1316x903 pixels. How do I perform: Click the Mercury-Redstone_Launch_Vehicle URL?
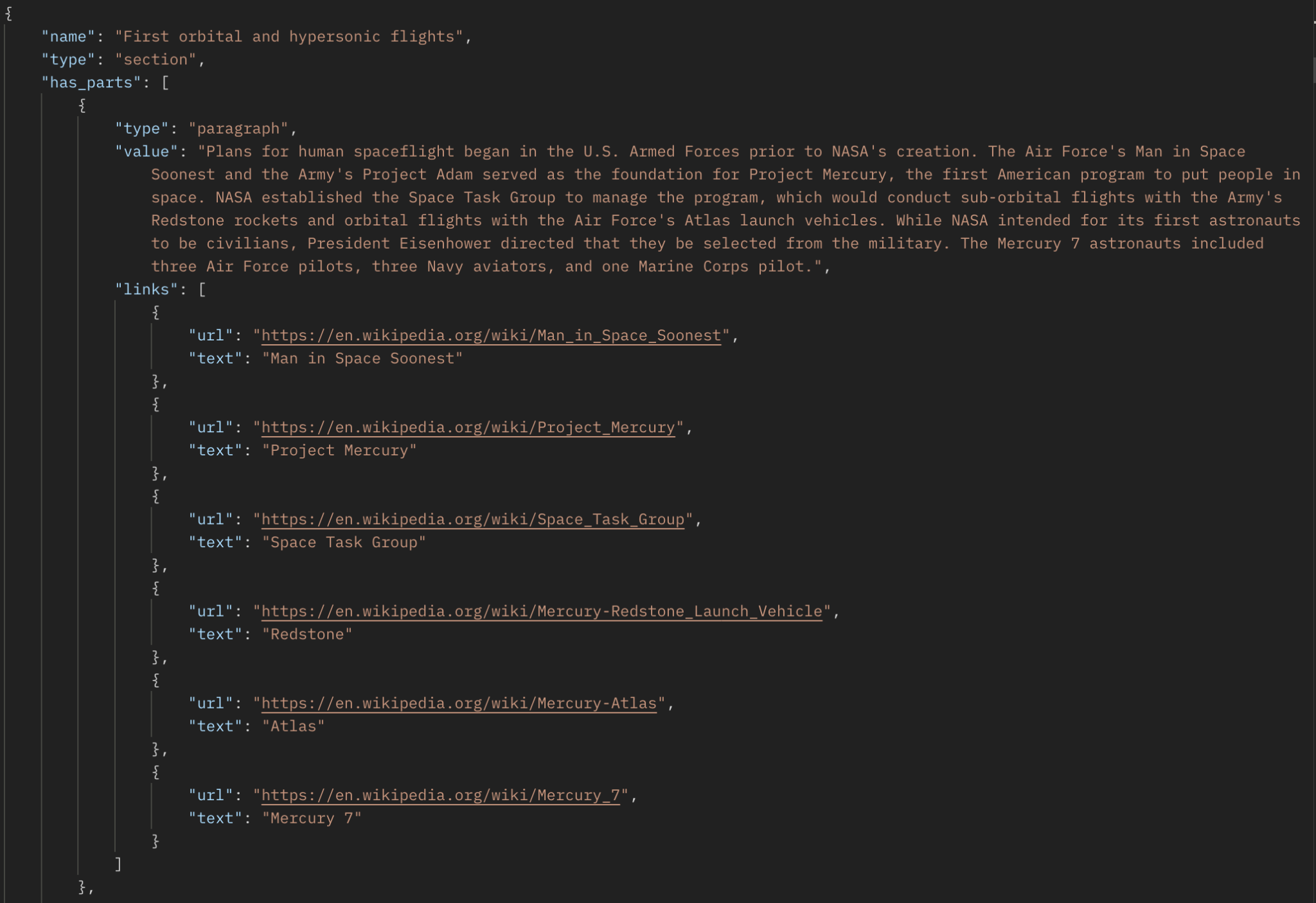pyautogui.click(x=541, y=611)
